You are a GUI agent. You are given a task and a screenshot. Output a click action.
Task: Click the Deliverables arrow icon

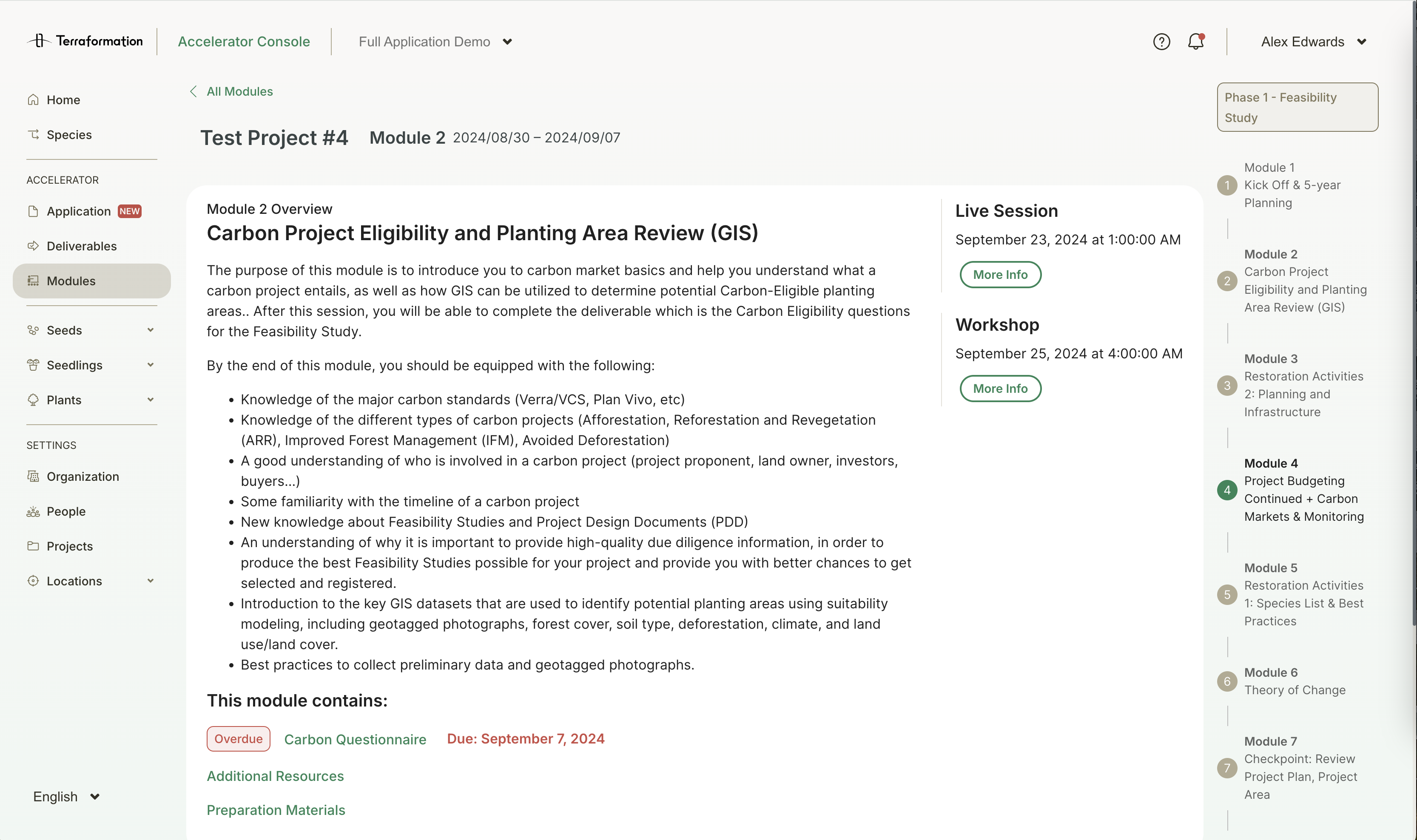34,246
